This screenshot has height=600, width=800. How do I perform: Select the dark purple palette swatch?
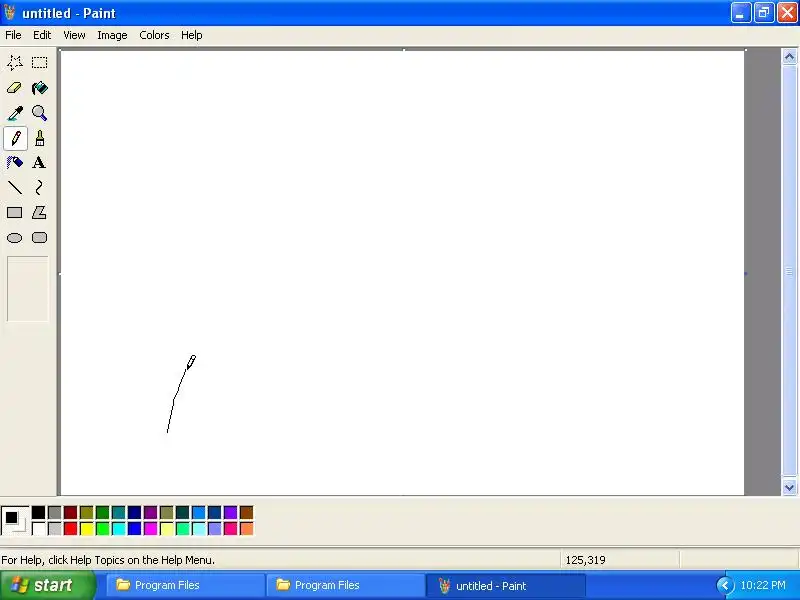coord(151,512)
